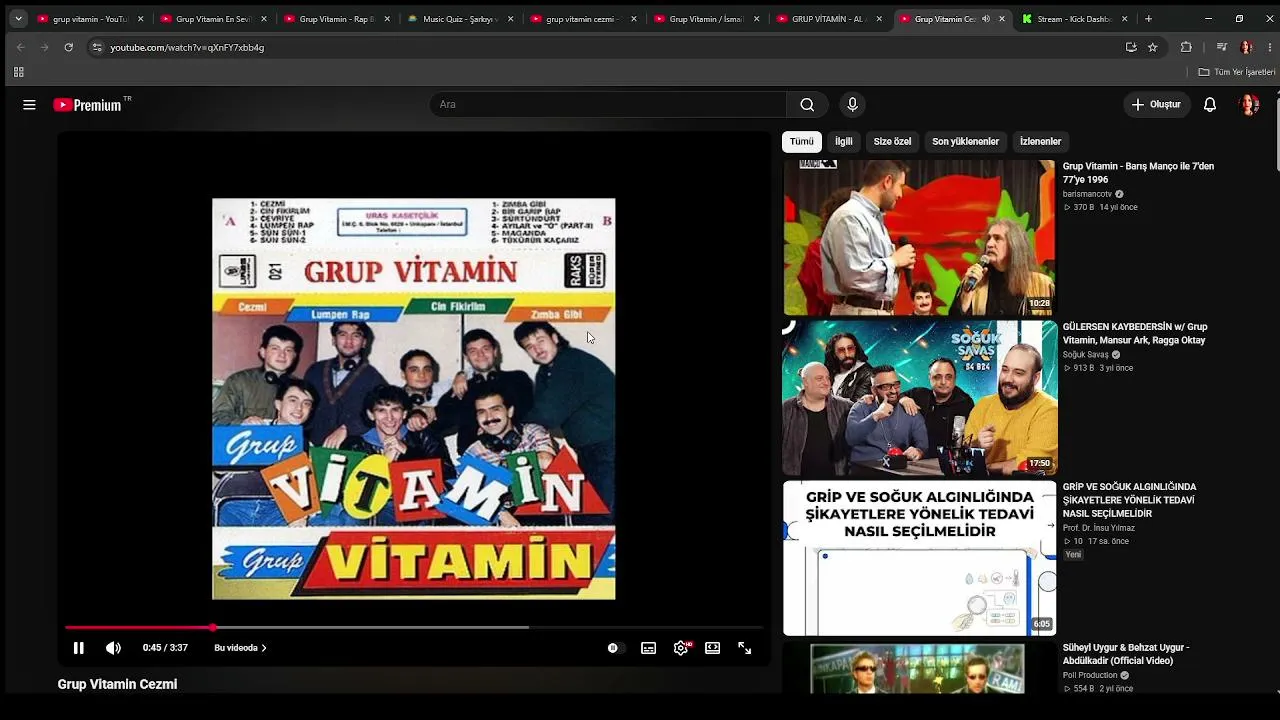Screen dimensions: 1280x720
Task: Bookmark this page with the star icon
Action: [x=1153, y=47]
